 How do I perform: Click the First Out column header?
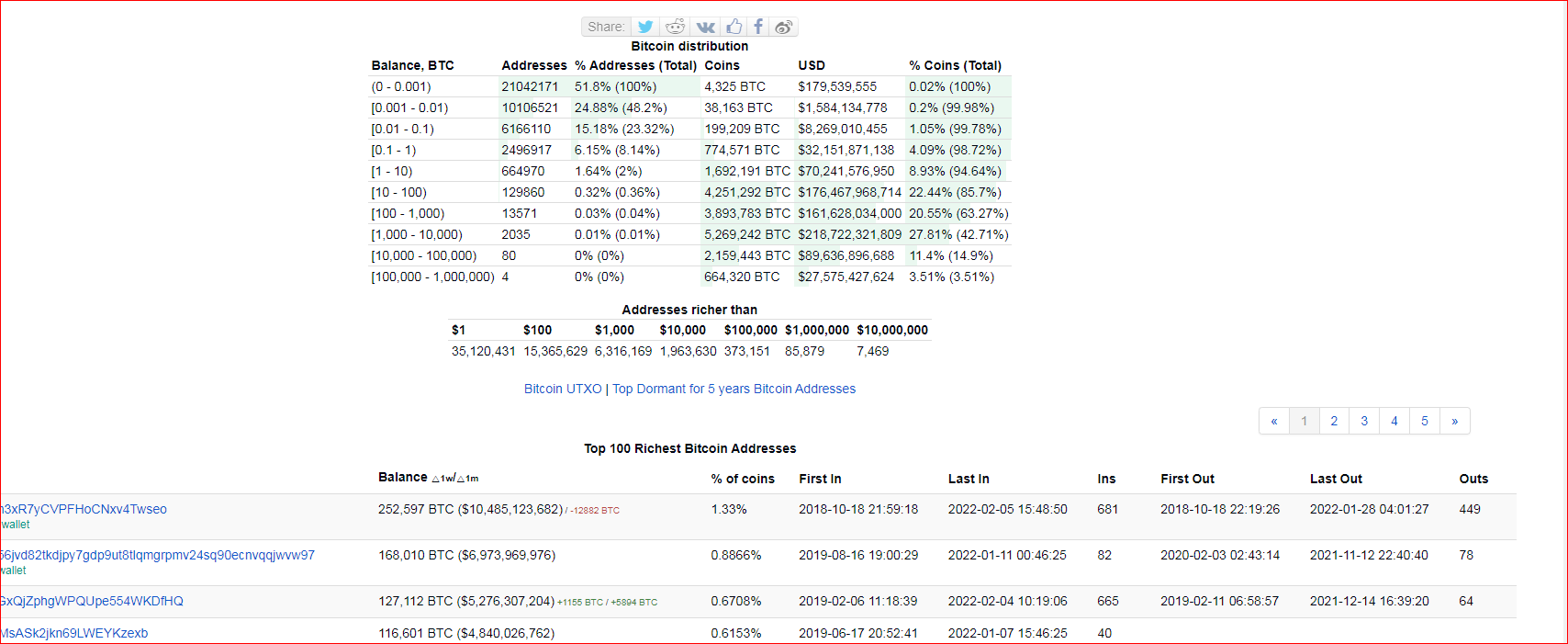pos(1187,479)
